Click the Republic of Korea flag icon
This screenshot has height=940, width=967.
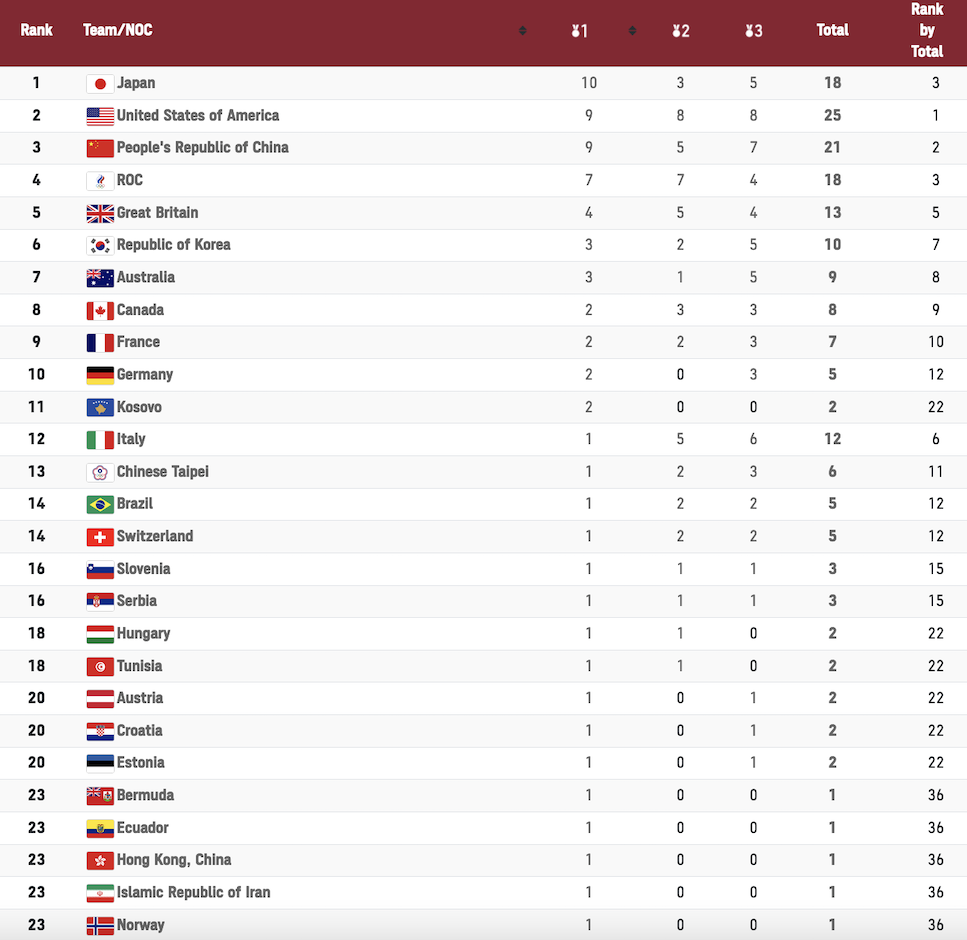(100, 245)
